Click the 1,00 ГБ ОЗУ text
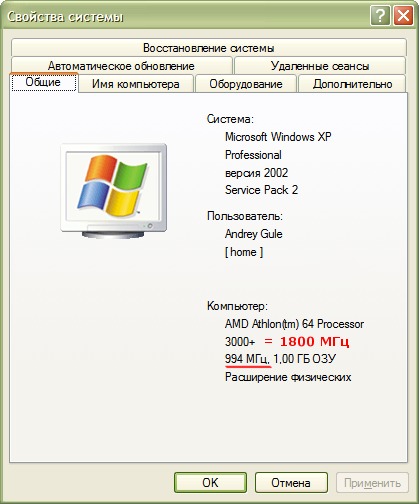 (305, 359)
